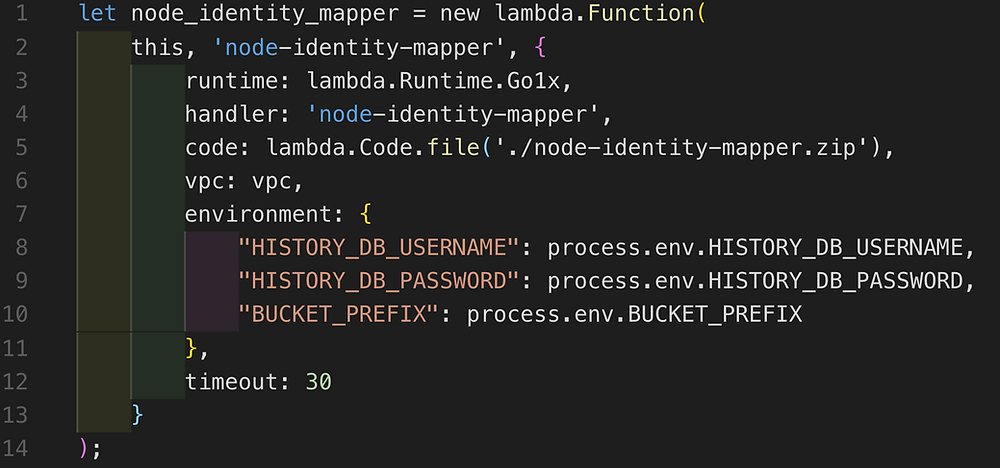Image resolution: width=1000 pixels, height=468 pixels.
Task: Click 'file' method in lambda.Code.file
Action: pyautogui.click(x=453, y=148)
